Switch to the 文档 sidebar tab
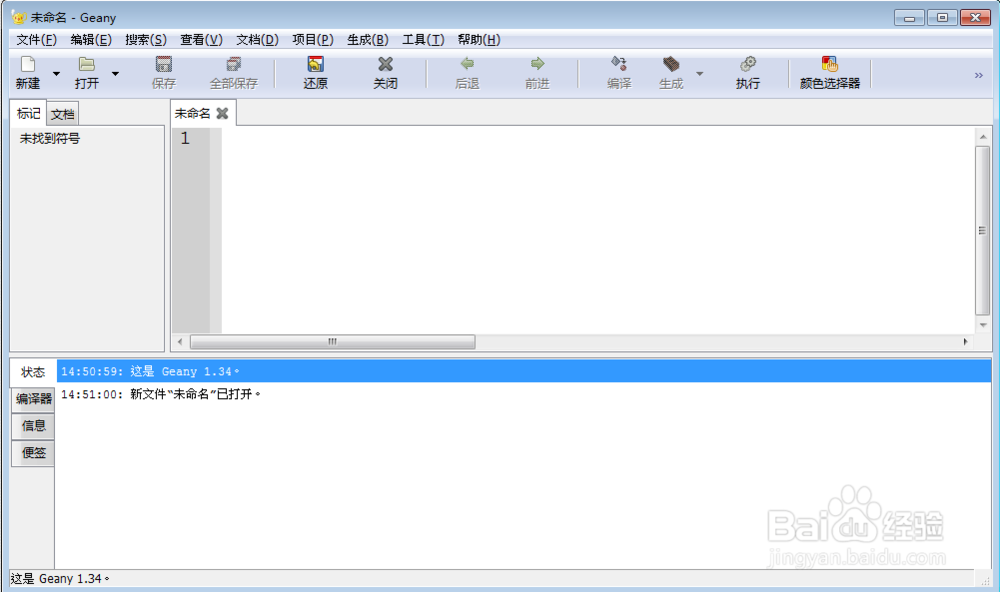This screenshot has height=592, width=1000. [x=62, y=114]
